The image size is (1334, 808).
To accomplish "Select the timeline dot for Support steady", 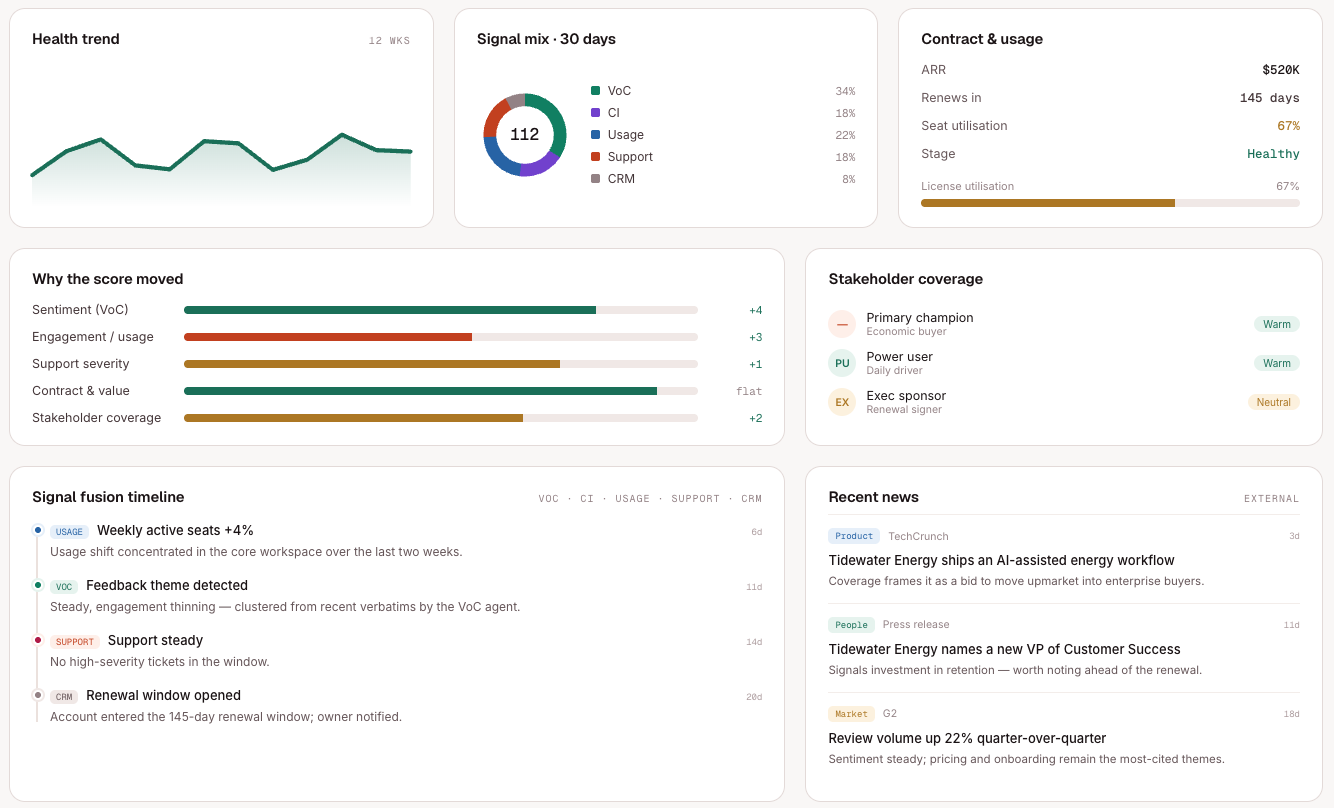I will [x=38, y=640].
